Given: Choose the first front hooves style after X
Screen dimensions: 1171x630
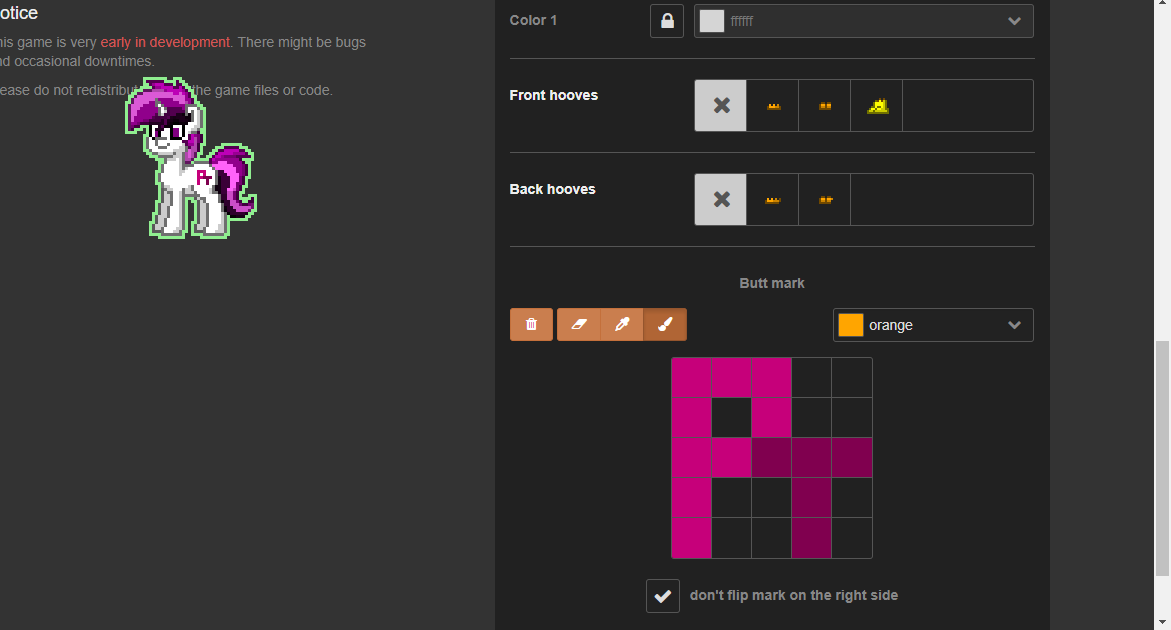Looking at the screenshot, I should 773,105.
